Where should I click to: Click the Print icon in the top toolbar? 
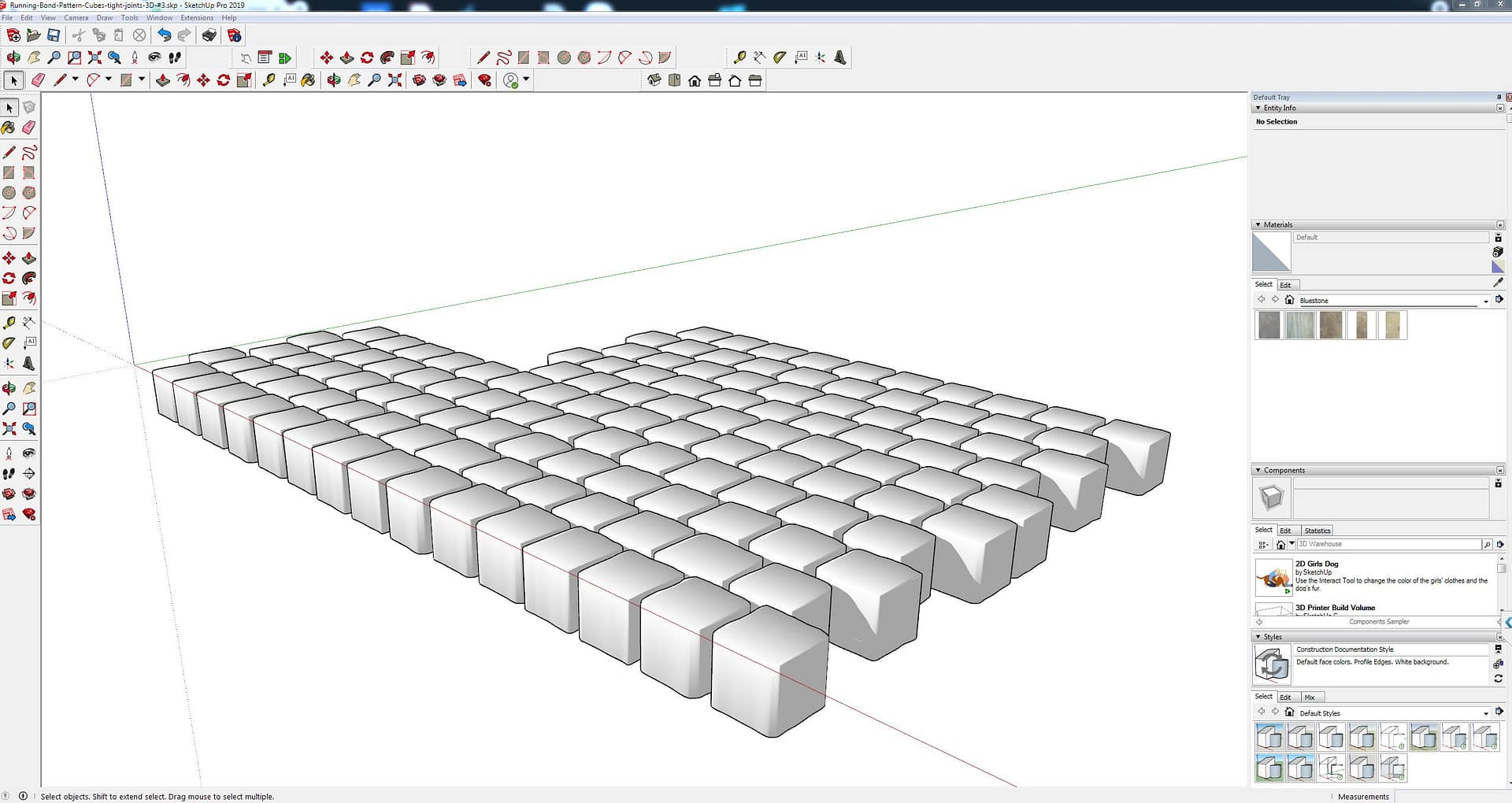point(209,35)
